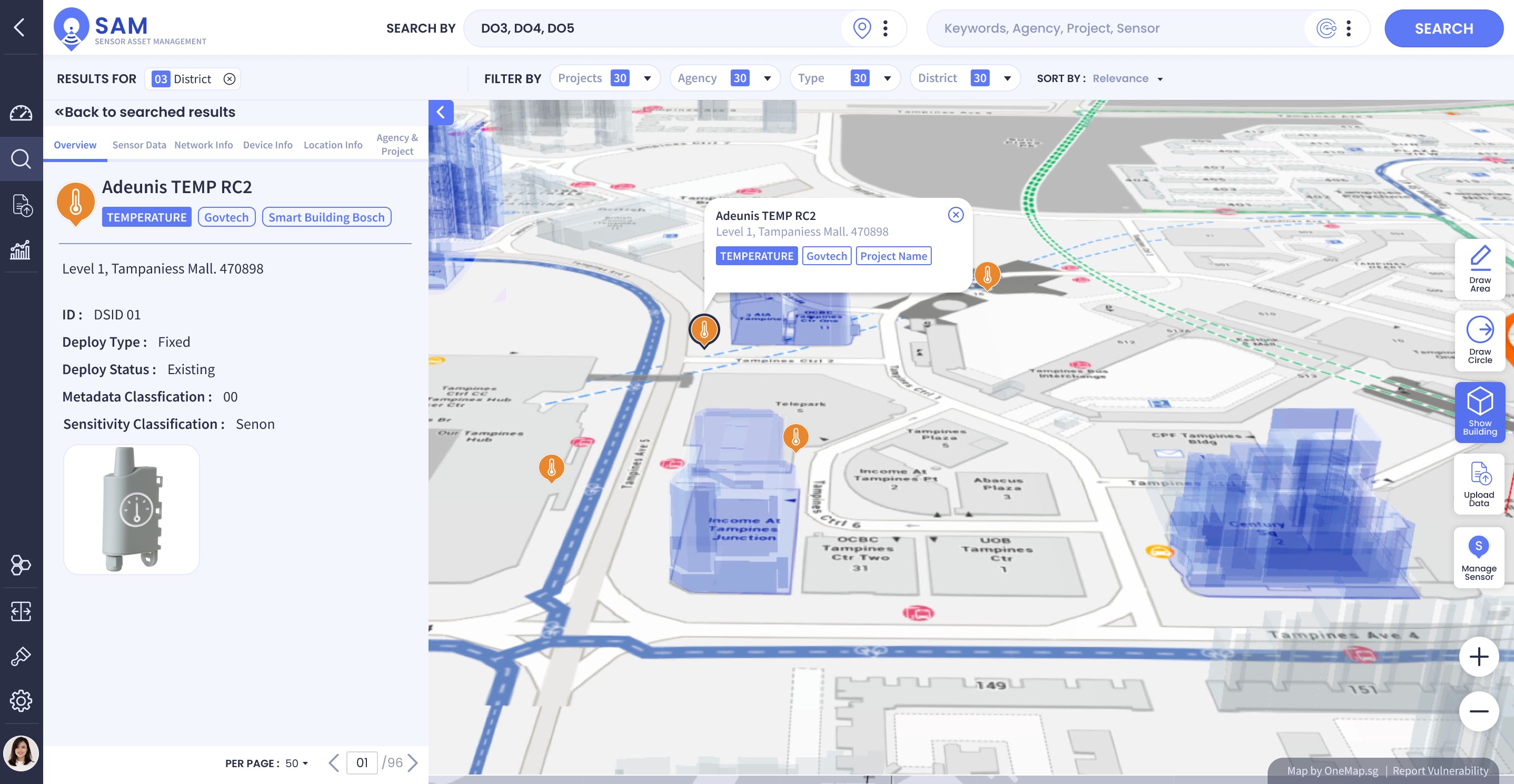Viewport: 1514px width, 784px height.
Task: Collapse the left results panel
Action: pos(441,112)
